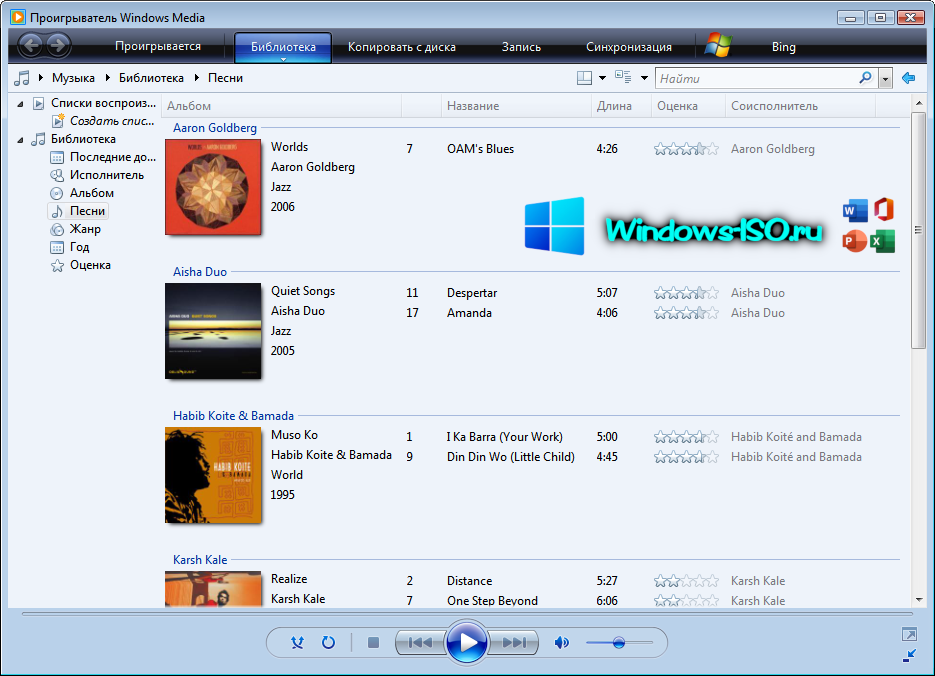Screen dimensions: 935x676
Task: Click the Habib Koite & Bamada group header
Action: pos(233,415)
